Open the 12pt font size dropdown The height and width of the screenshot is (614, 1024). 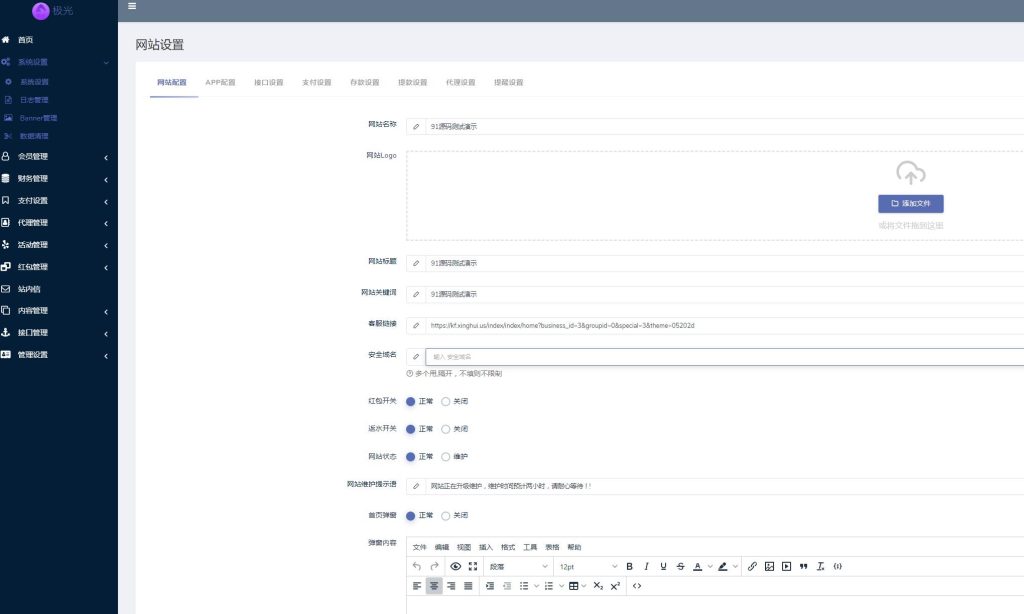[x=587, y=566]
